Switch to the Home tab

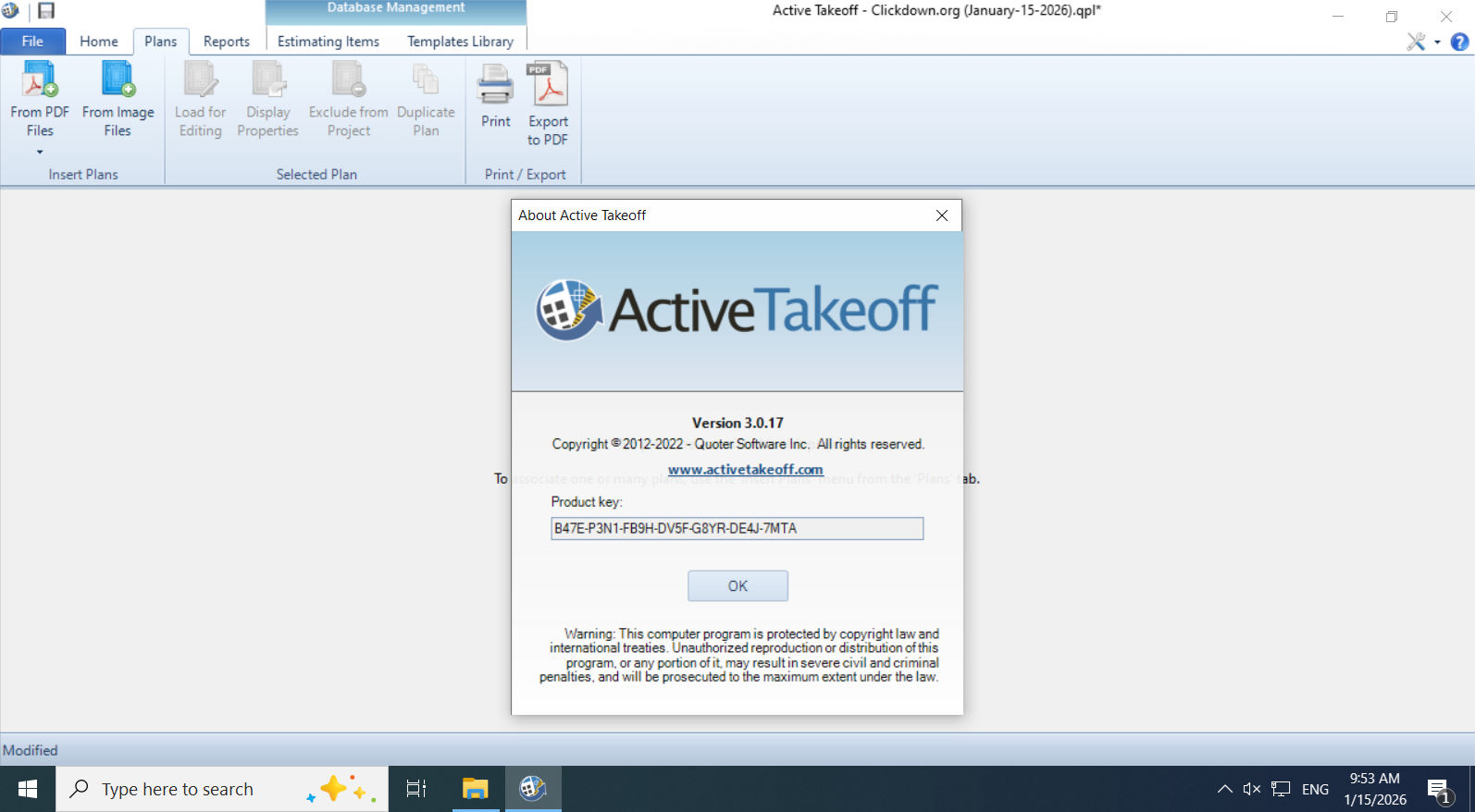(x=99, y=42)
